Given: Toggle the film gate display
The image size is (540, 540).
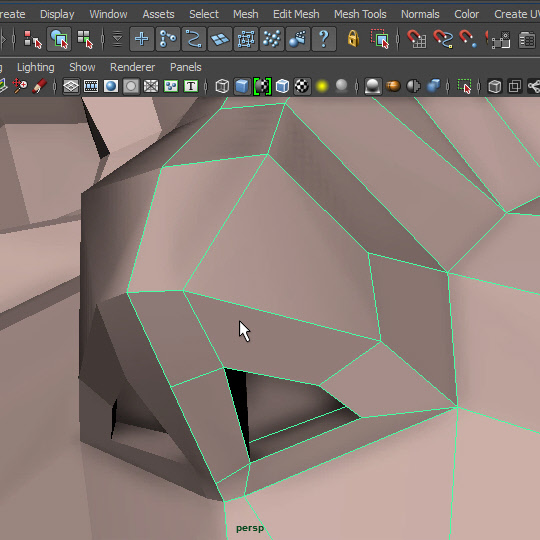Looking at the screenshot, I should [x=91, y=86].
